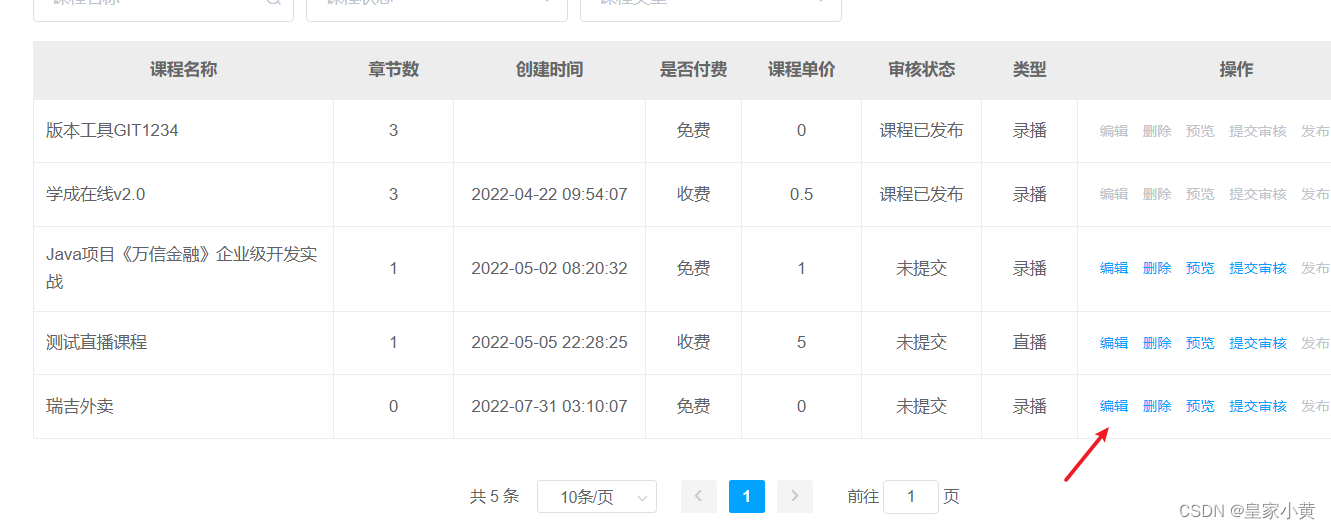This screenshot has width=1331, height=529.
Task: Go to next page arrow in pagination
Action: coord(795,496)
